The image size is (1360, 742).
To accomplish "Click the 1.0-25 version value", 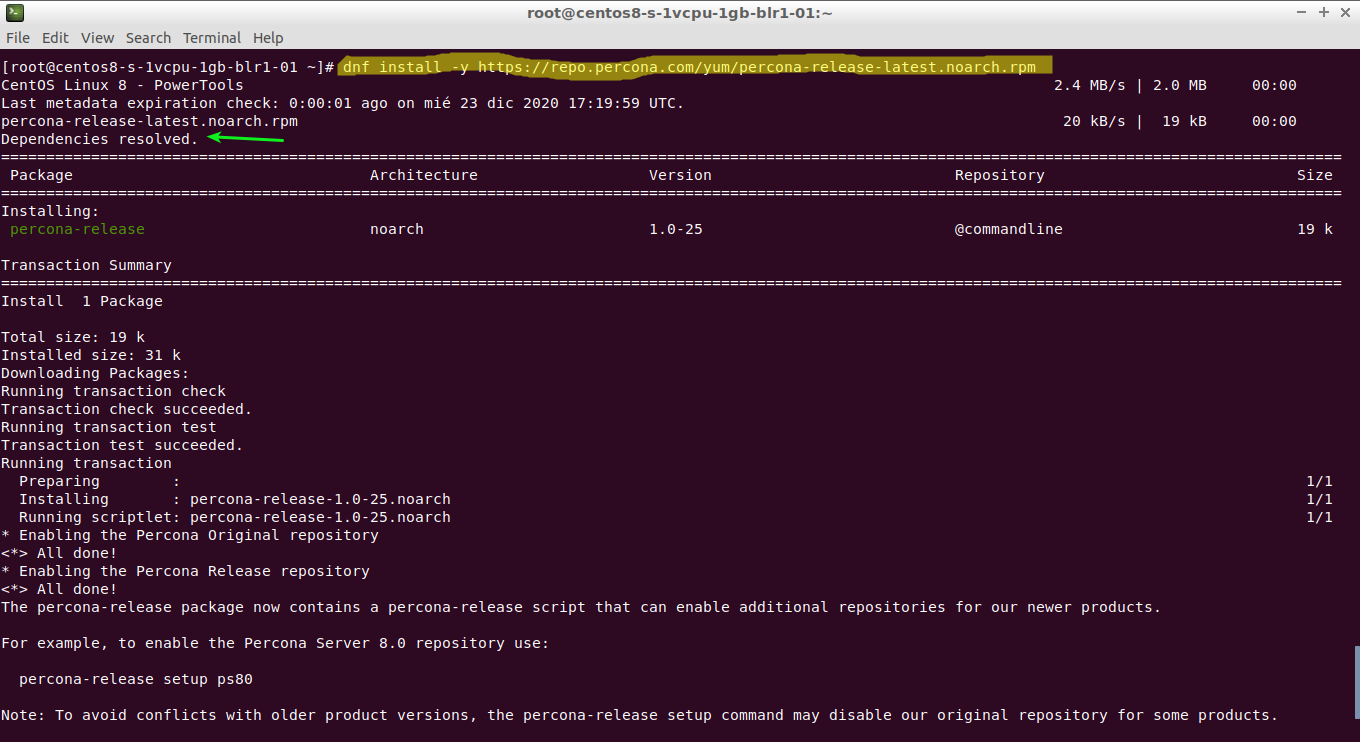I will pyautogui.click(x=675, y=229).
